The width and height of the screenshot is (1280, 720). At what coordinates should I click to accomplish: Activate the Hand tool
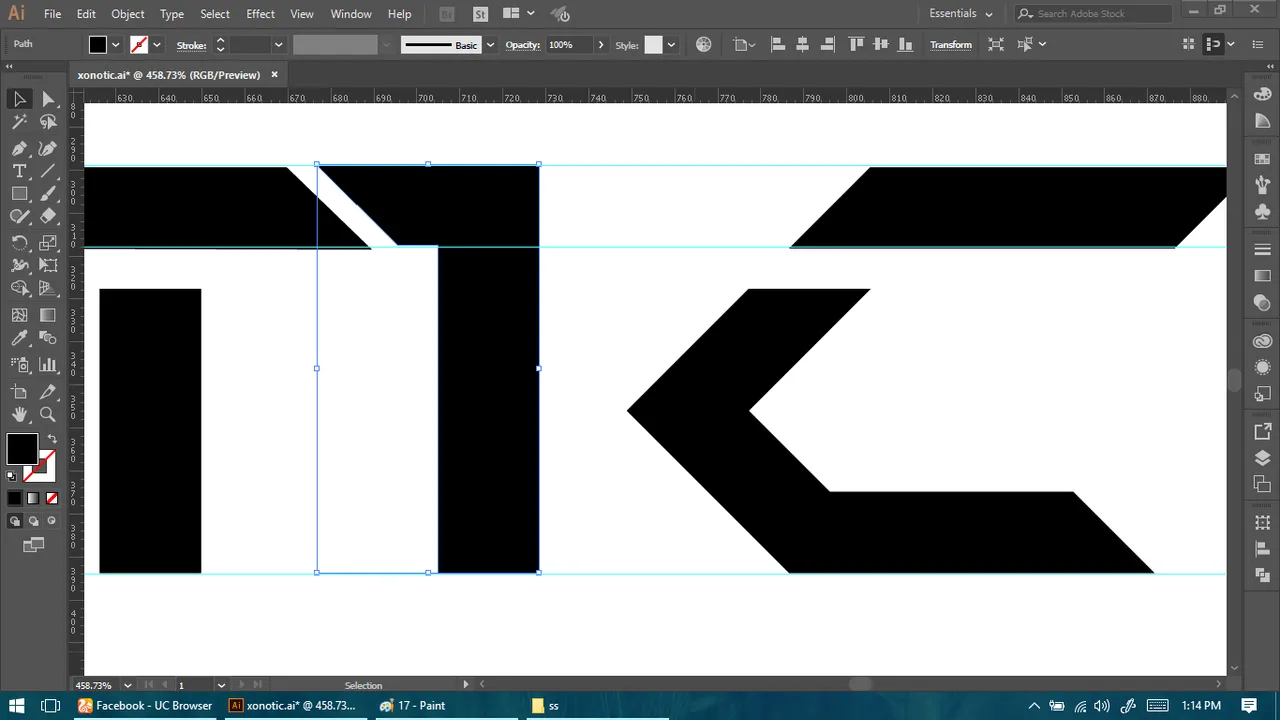tap(19, 414)
